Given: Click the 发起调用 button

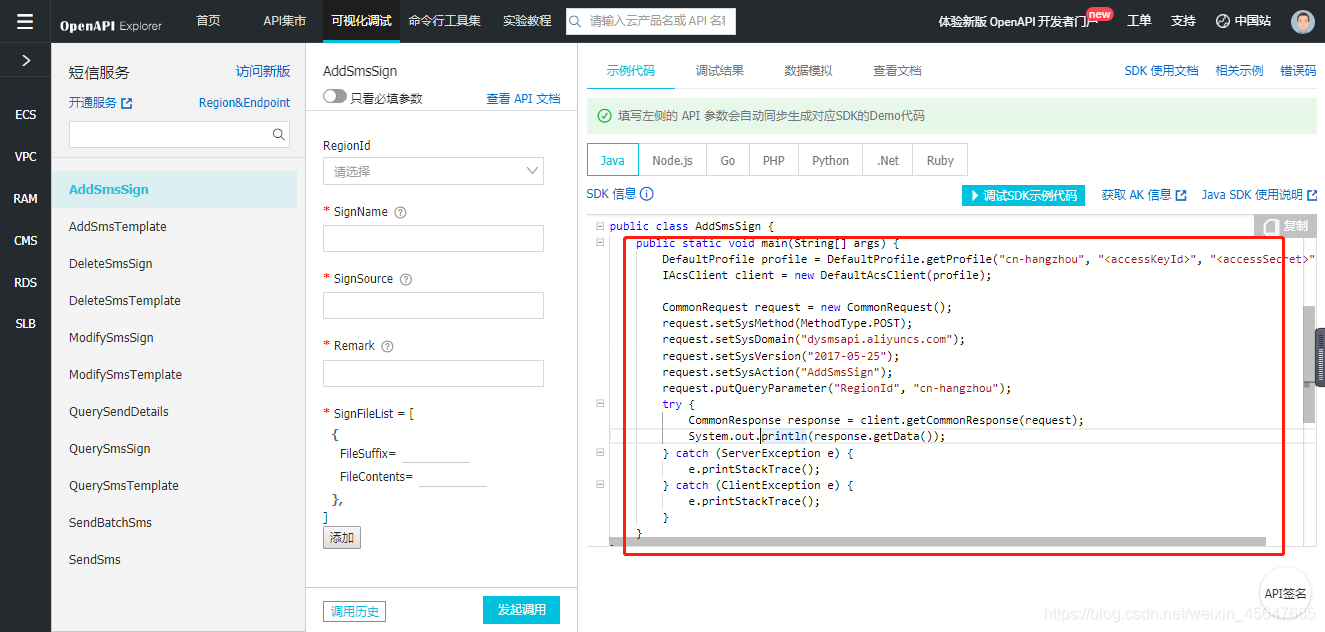Looking at the screenshot, I should [521, 610].
